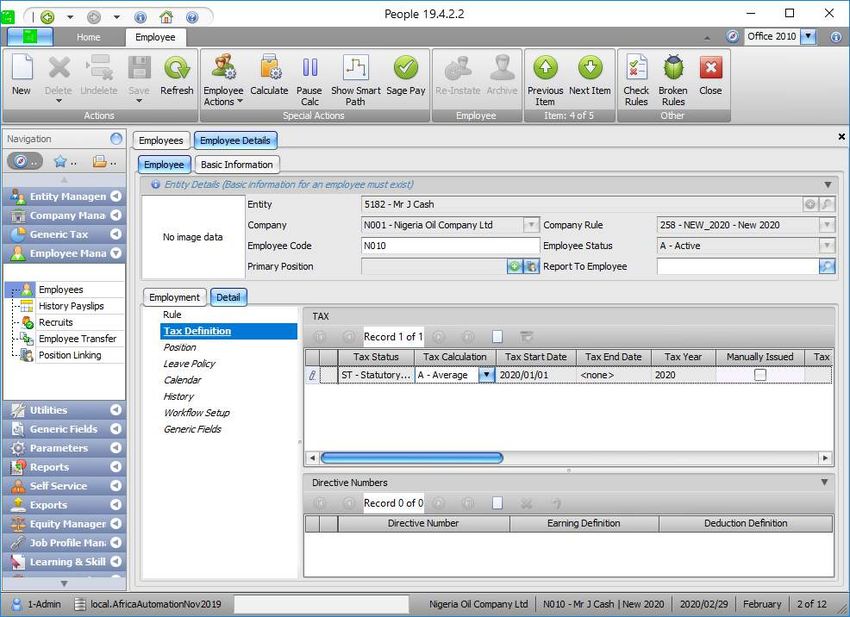
Task: Search for a Report To Employee
Action: pos(827,266)
